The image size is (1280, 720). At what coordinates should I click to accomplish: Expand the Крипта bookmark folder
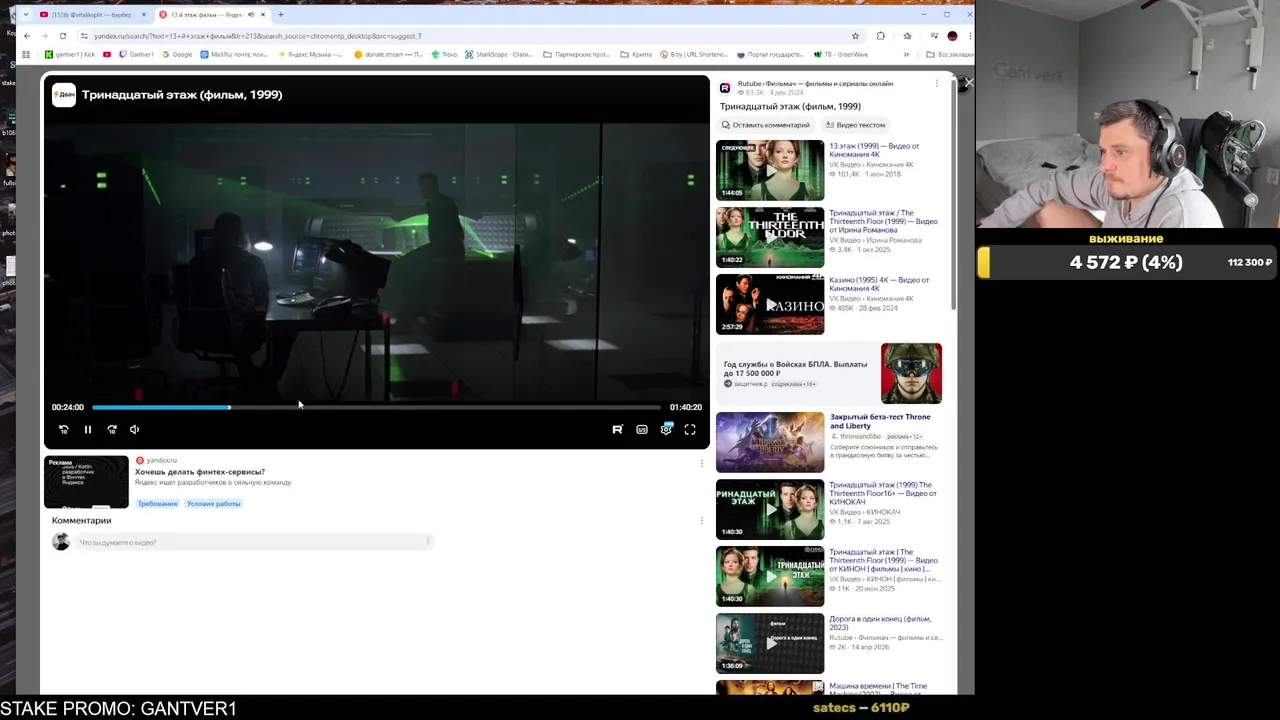[x=636, y=55]
